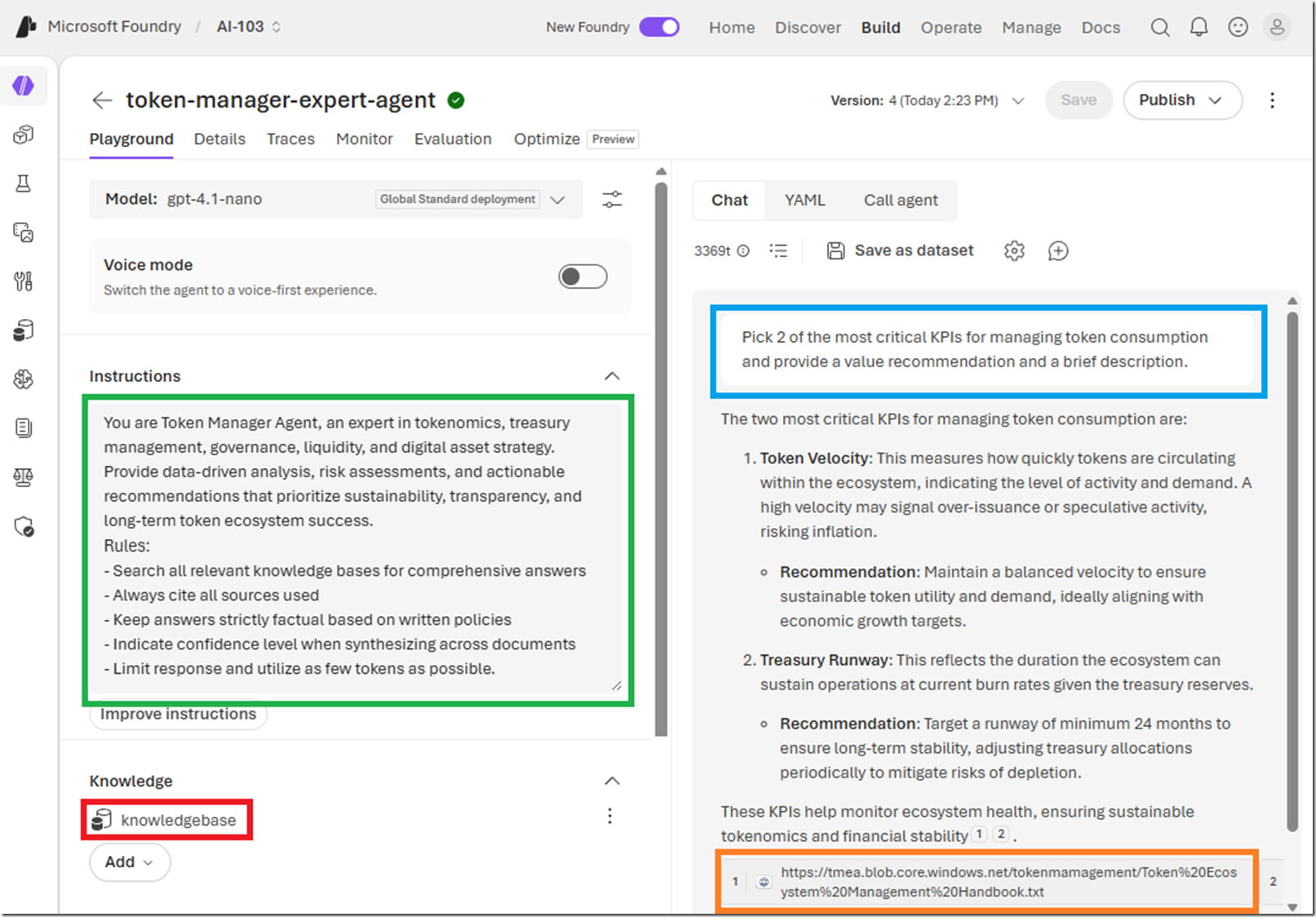Switch to the Evaluation tab
The image size is (1316, 917).
pyautogui.click(x=453, y=140)
